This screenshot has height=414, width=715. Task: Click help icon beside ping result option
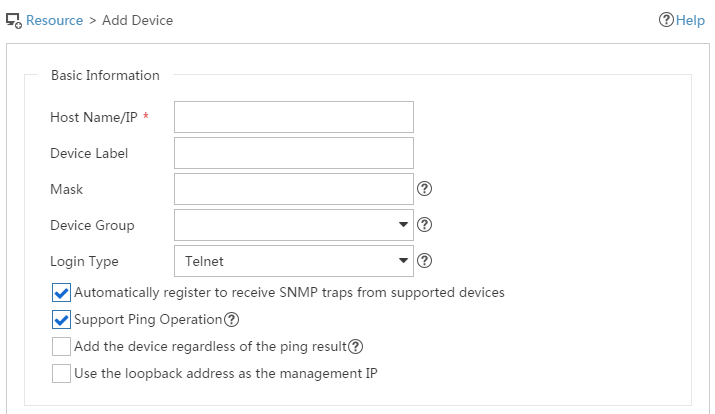pyautogui.click(x=356, y=347)
